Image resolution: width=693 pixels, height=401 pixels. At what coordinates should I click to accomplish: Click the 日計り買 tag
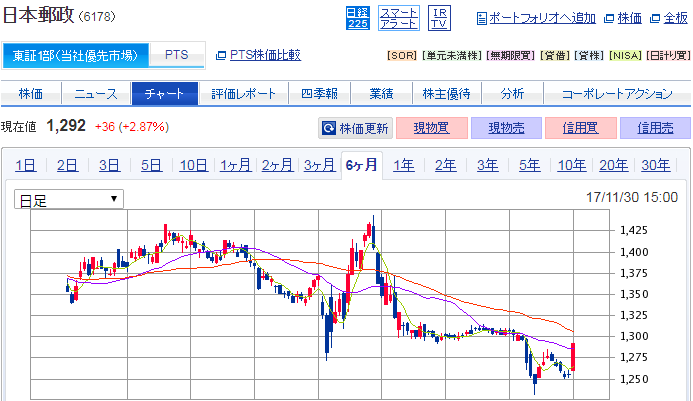point(668,56)
